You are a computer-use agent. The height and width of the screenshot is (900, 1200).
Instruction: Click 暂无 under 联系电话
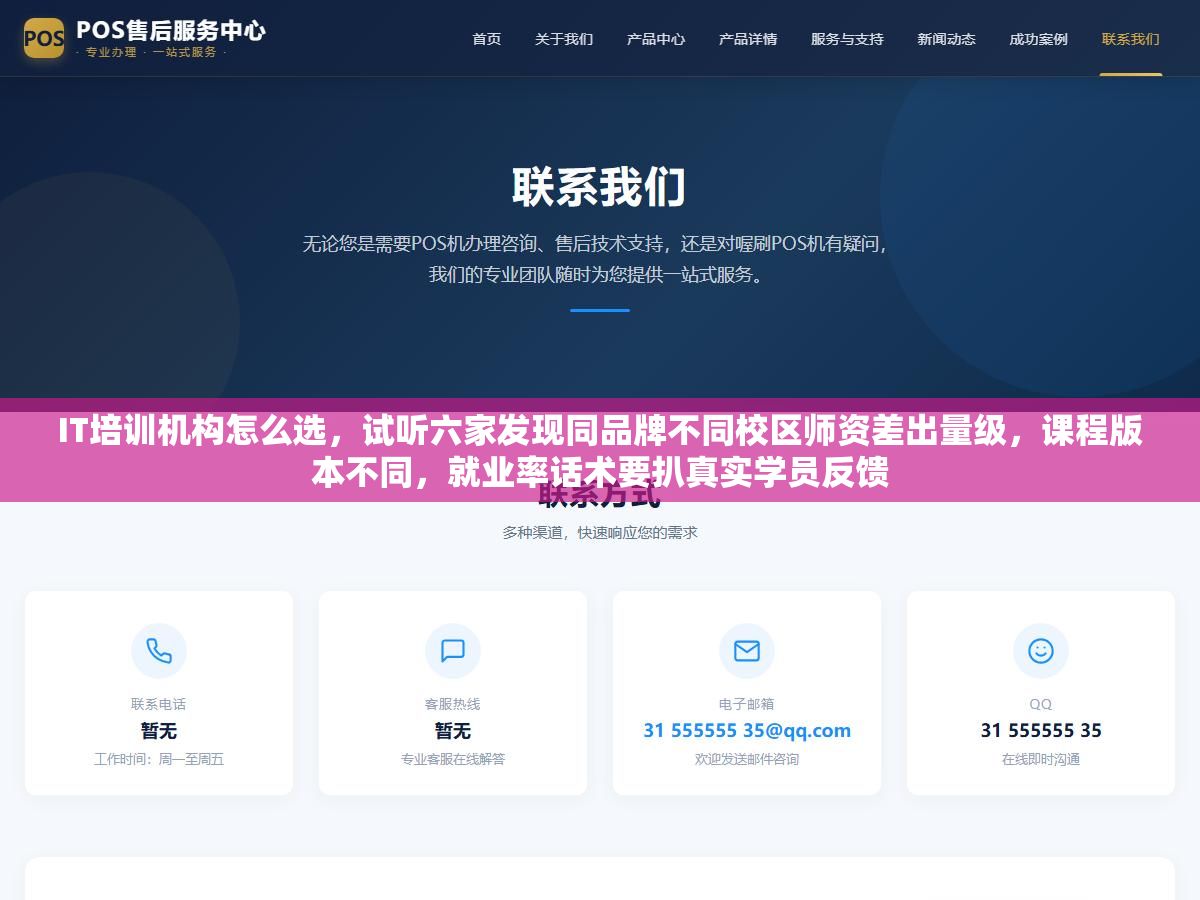click(159, 731)
